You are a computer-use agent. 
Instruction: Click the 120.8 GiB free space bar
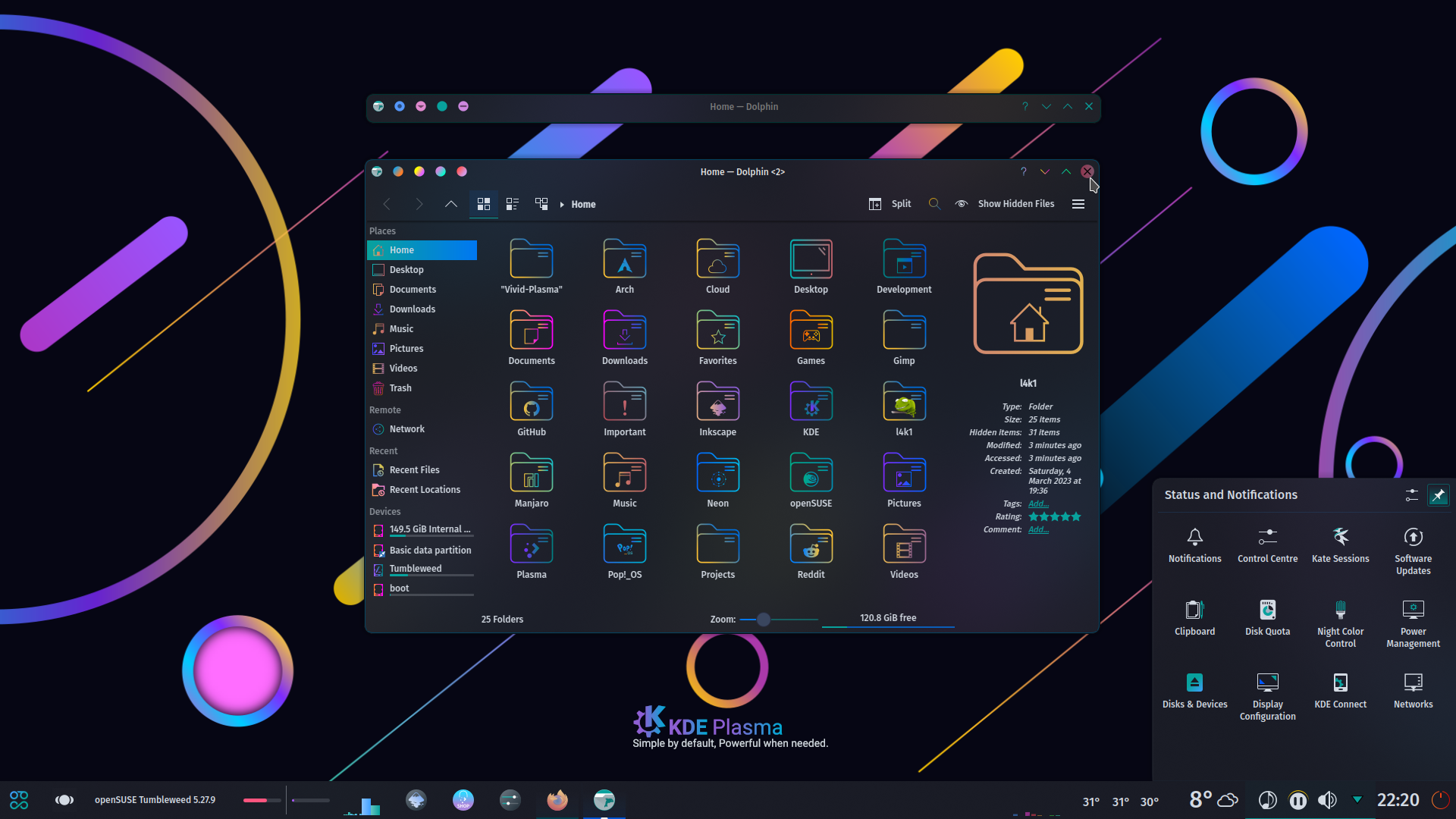tap(888, 620)
